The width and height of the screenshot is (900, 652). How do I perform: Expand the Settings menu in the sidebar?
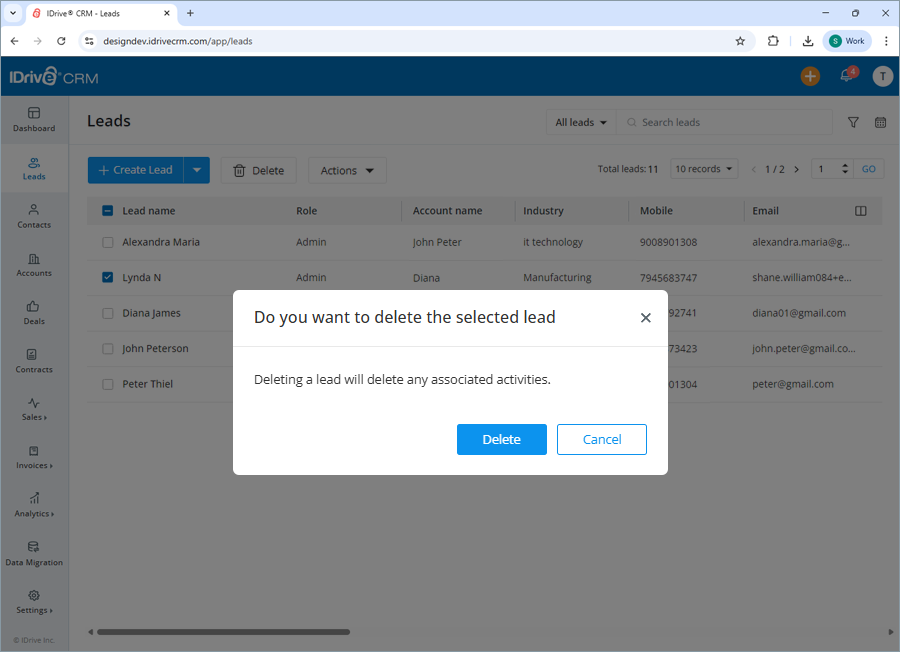(33, 604)
